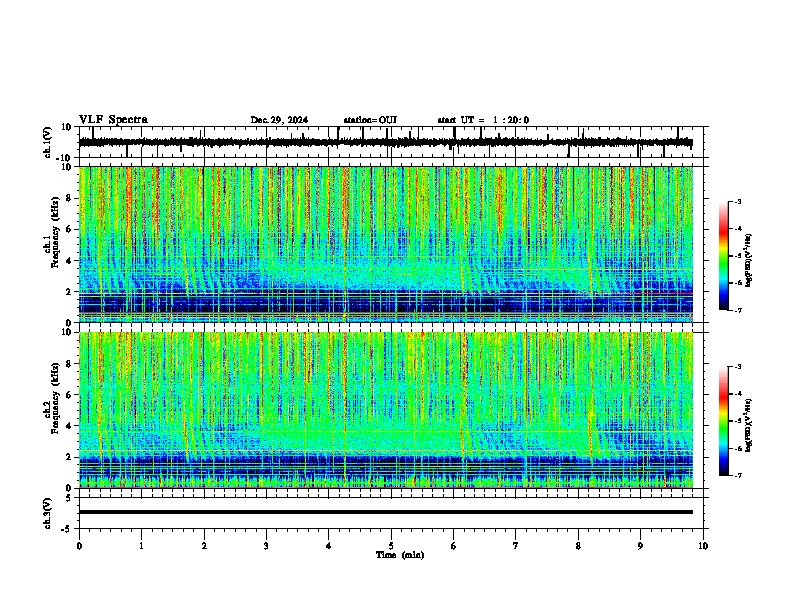Click the ch.1 spectrogram color scale bar
Viewport: 792px width, 612px height.
click(x=724, y=256)
